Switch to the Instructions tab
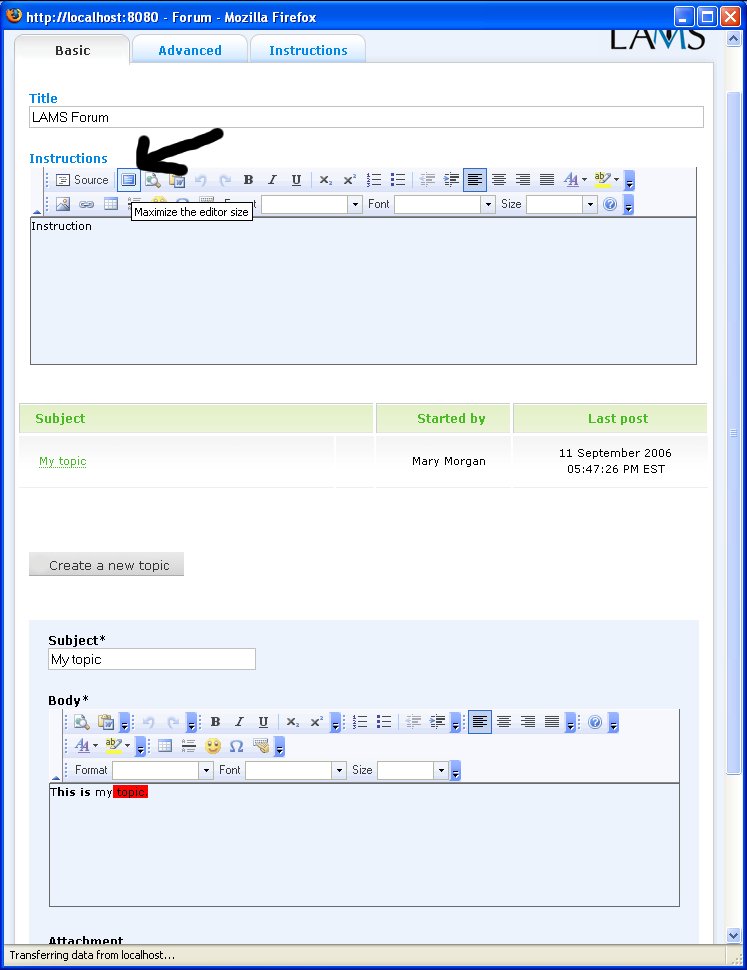 (308, 50)
